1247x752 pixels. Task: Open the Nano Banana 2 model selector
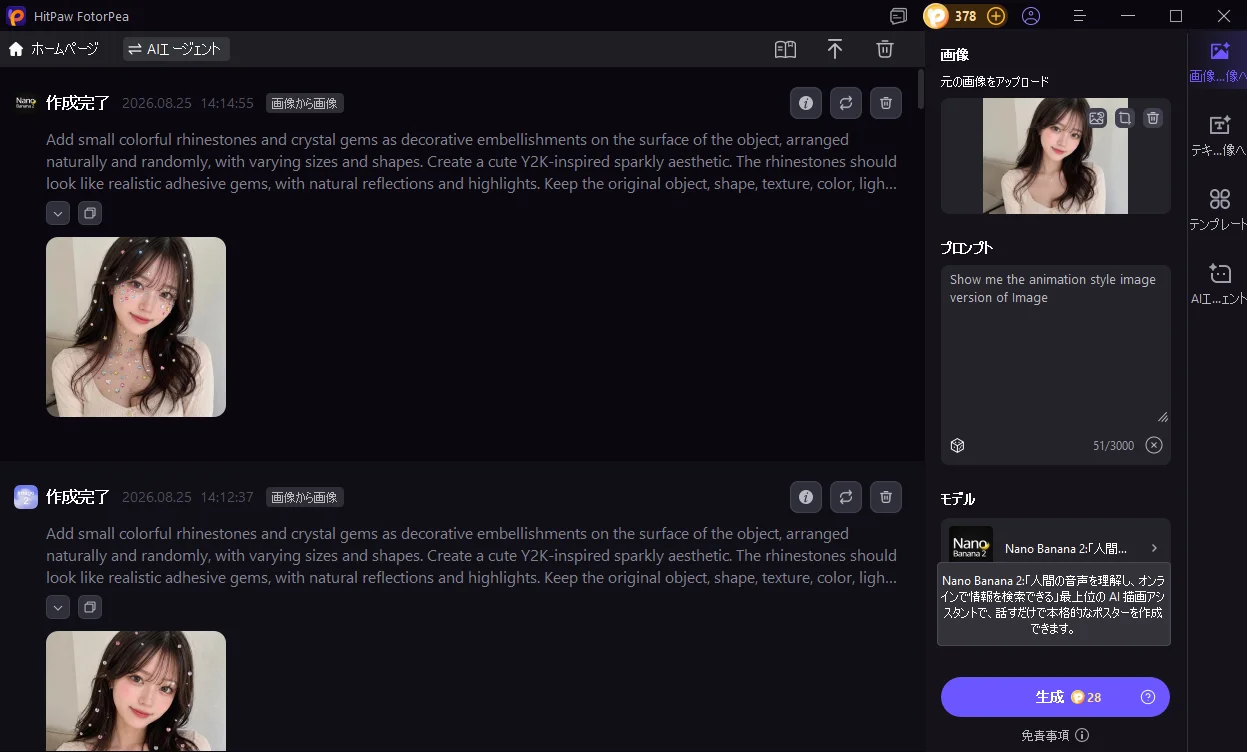tap(1055, 548)
